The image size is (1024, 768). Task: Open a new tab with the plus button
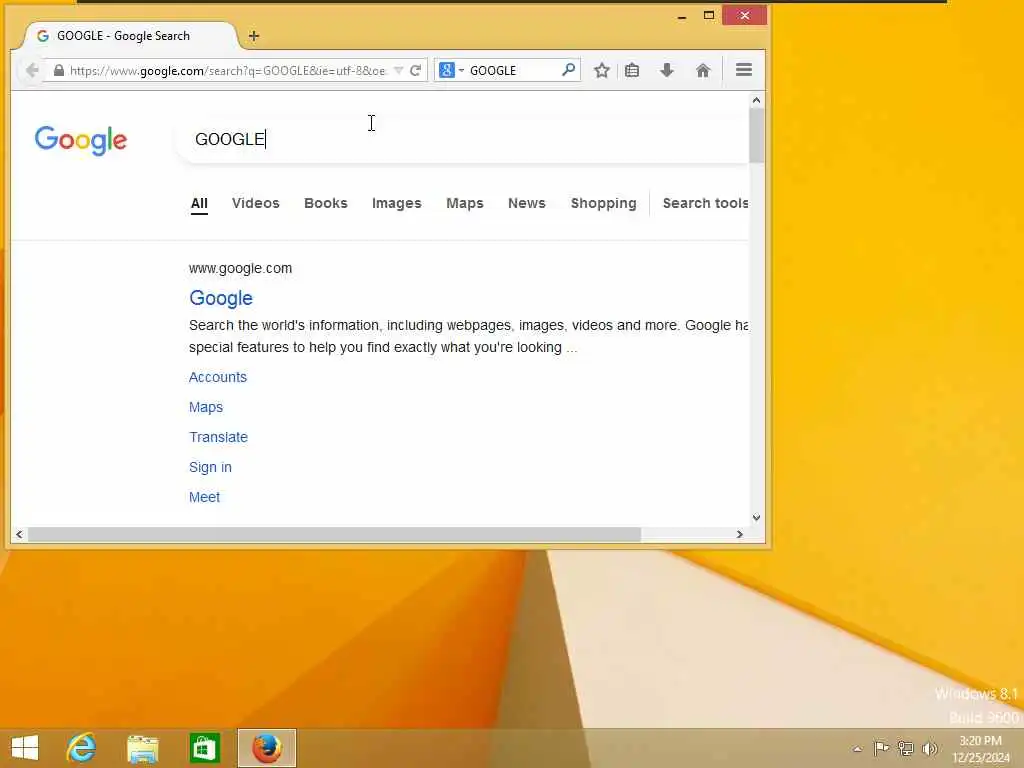[x=254, y=37]
